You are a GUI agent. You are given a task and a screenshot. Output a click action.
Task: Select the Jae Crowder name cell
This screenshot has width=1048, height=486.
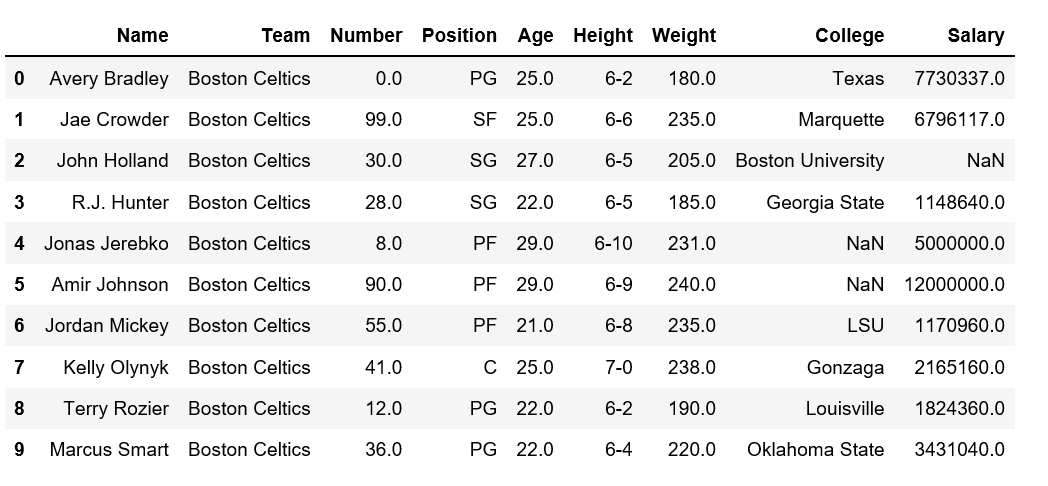[x=114, y=120]
